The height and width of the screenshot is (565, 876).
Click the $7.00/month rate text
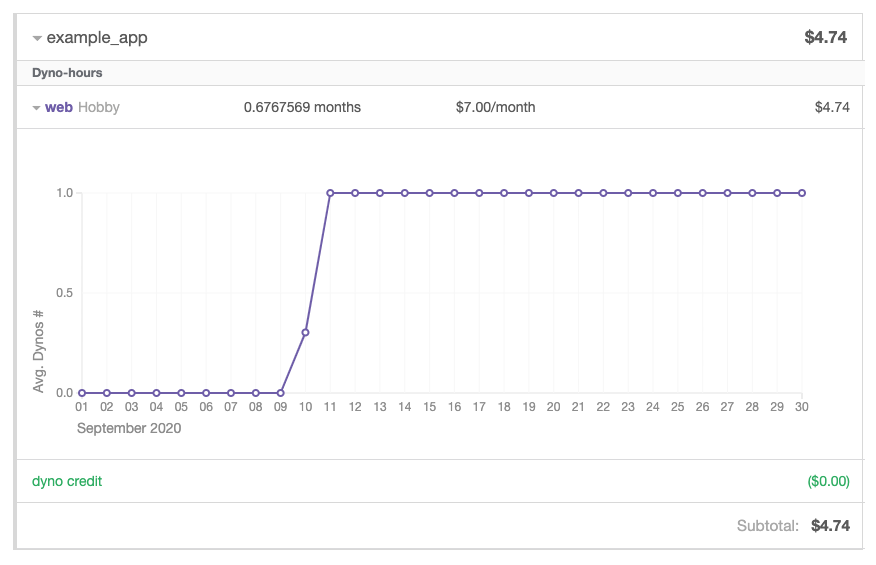(495, 107)
